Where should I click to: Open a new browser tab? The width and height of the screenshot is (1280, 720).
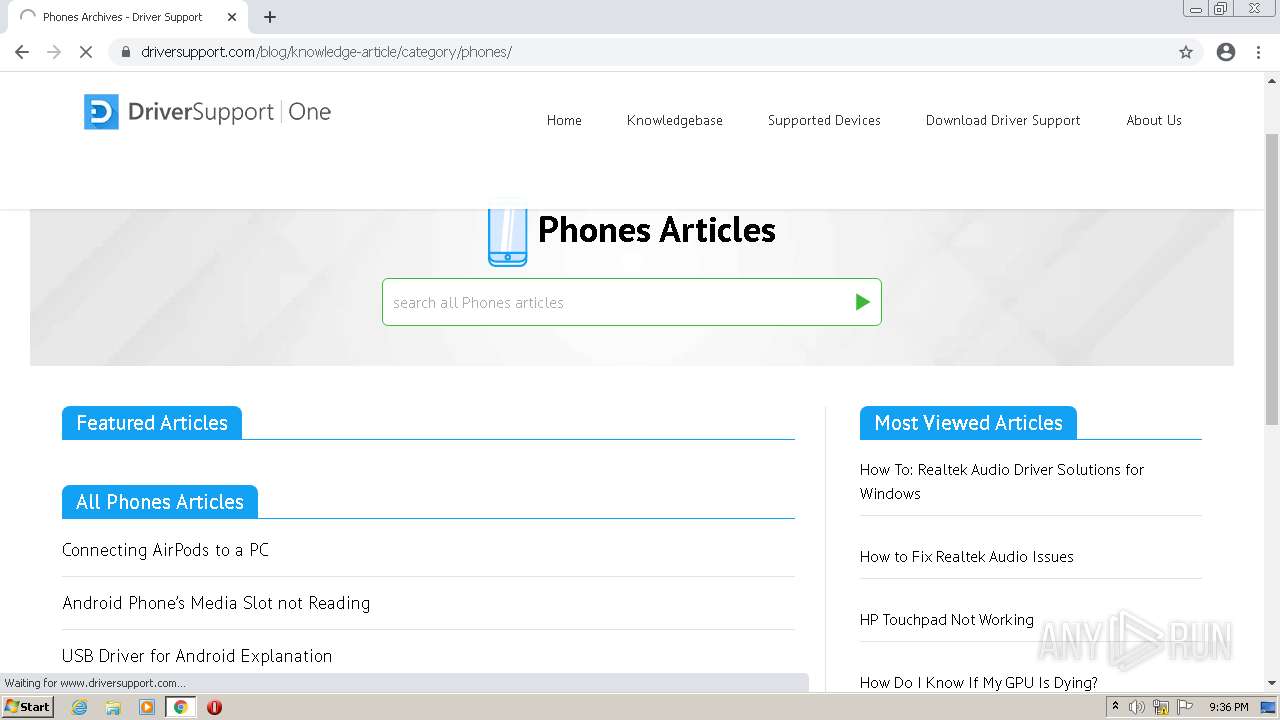point(270,17)
